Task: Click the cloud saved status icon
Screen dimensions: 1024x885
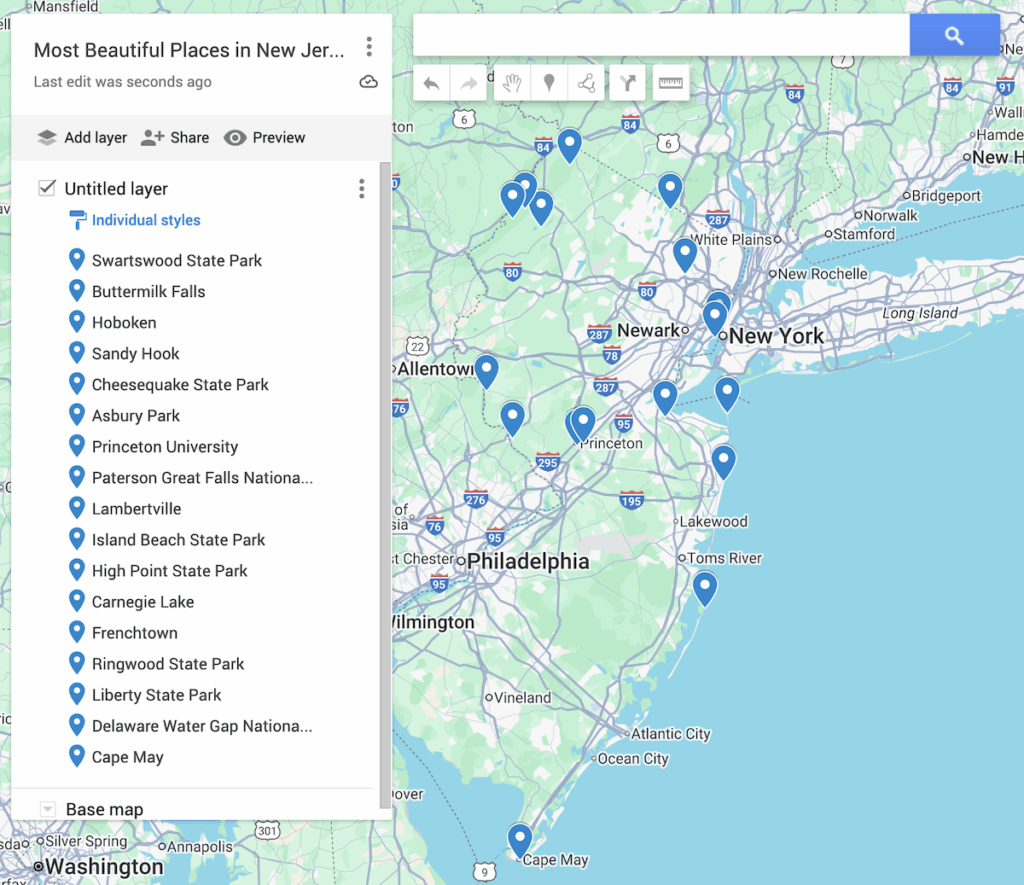Action: pyautogui.click(x=368, y=82)
